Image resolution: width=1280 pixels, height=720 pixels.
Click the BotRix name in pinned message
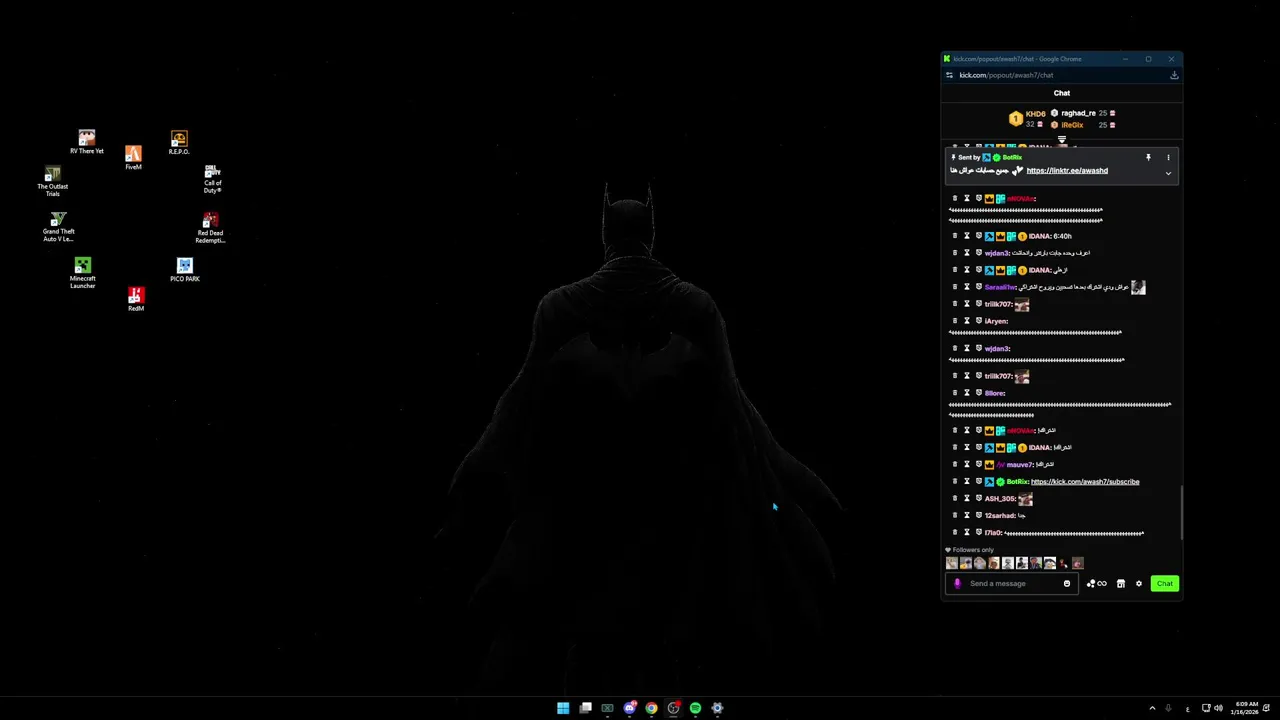tap(1012, 157)
